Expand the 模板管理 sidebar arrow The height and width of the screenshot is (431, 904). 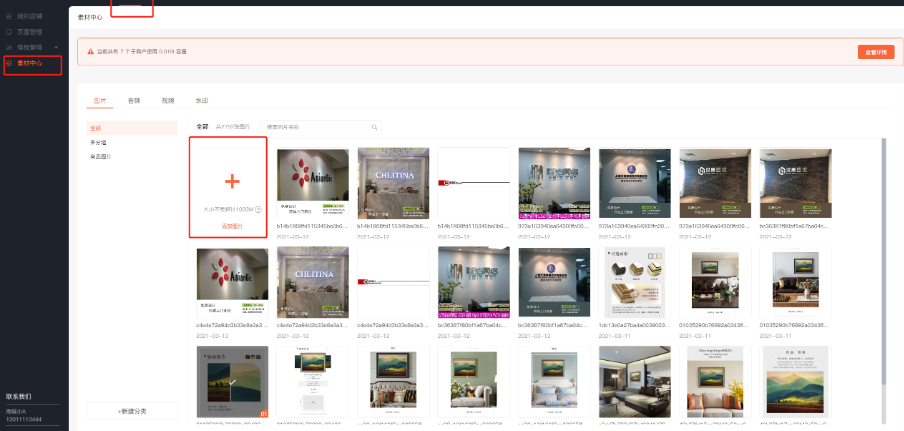57,47
